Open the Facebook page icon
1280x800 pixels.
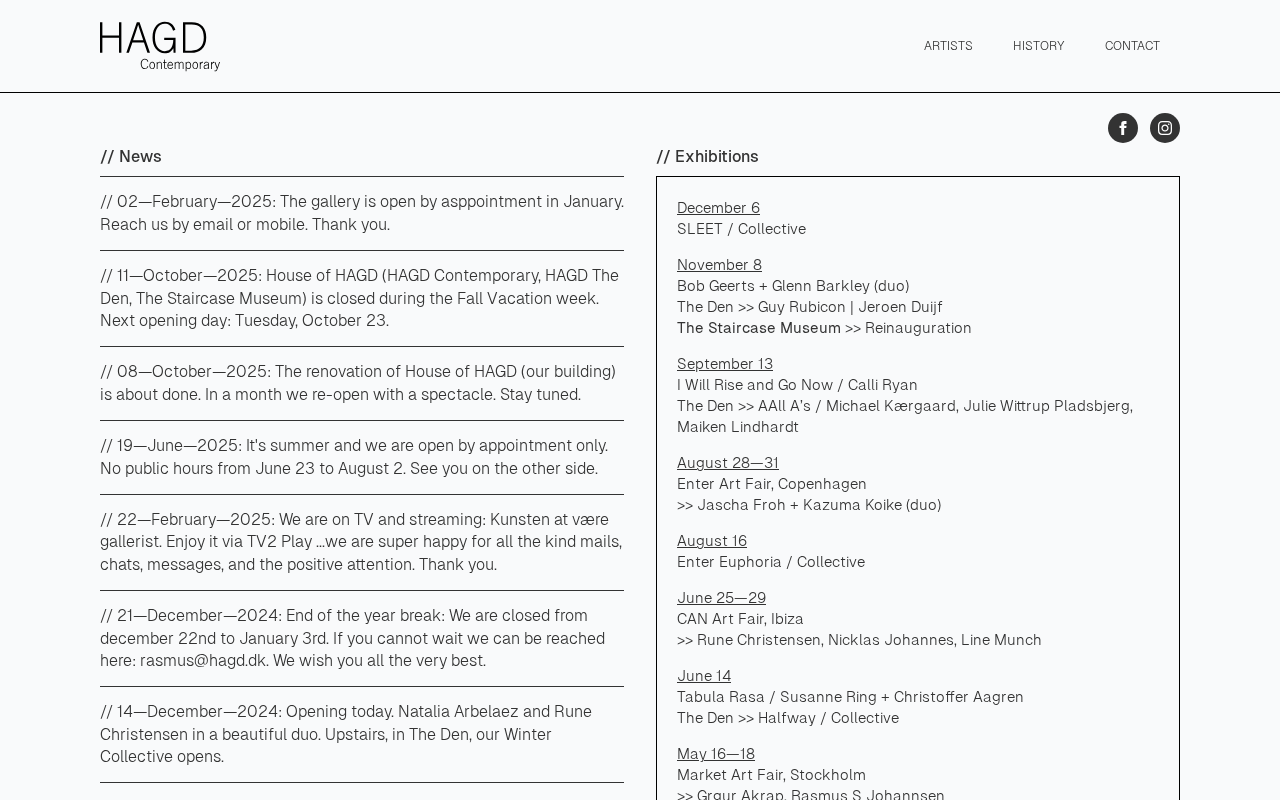[1122, 128]
